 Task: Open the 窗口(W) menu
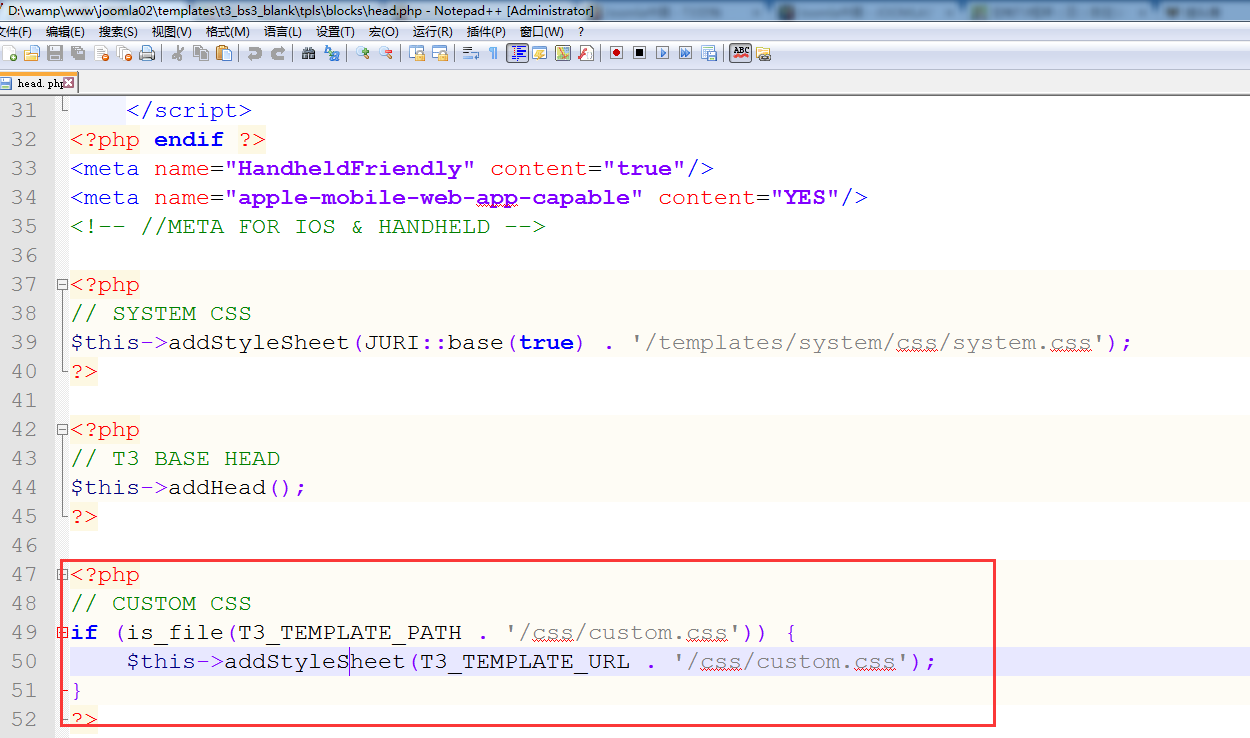pos(541,32)
